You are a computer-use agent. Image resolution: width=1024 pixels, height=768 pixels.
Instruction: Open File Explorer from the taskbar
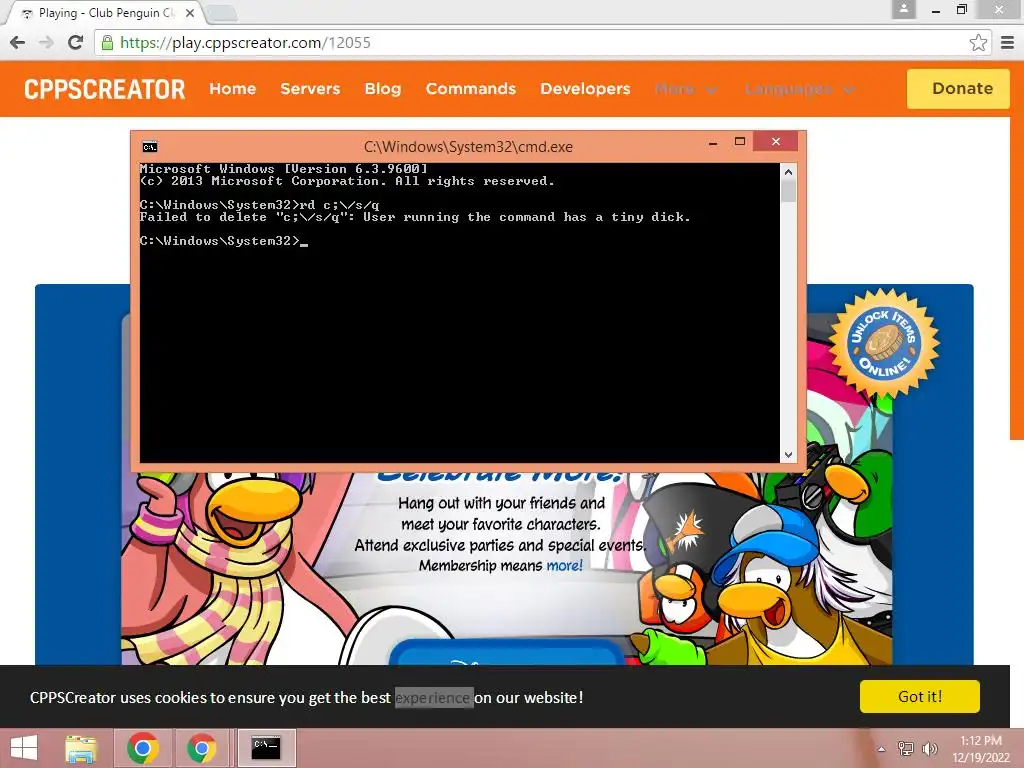pyautogui.click(x=81, y=748)
